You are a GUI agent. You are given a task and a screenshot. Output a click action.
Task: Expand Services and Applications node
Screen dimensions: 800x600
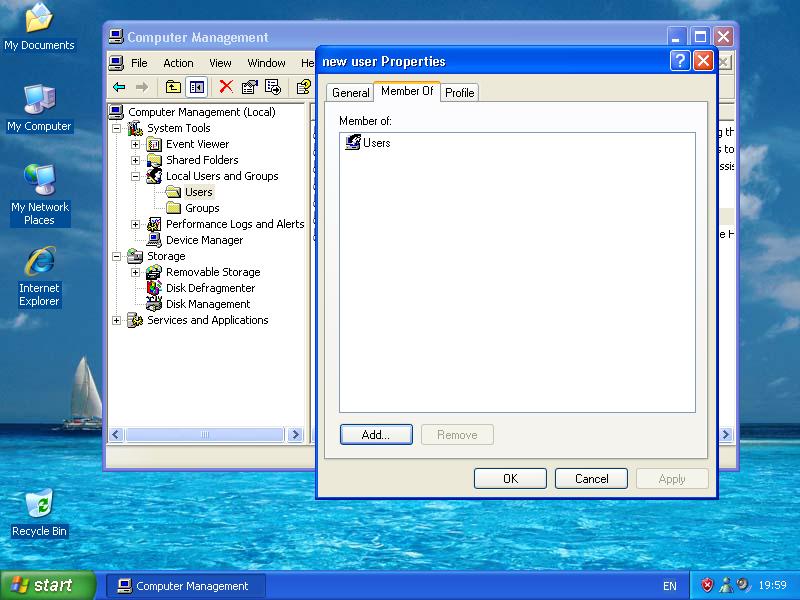pos(116,320)
